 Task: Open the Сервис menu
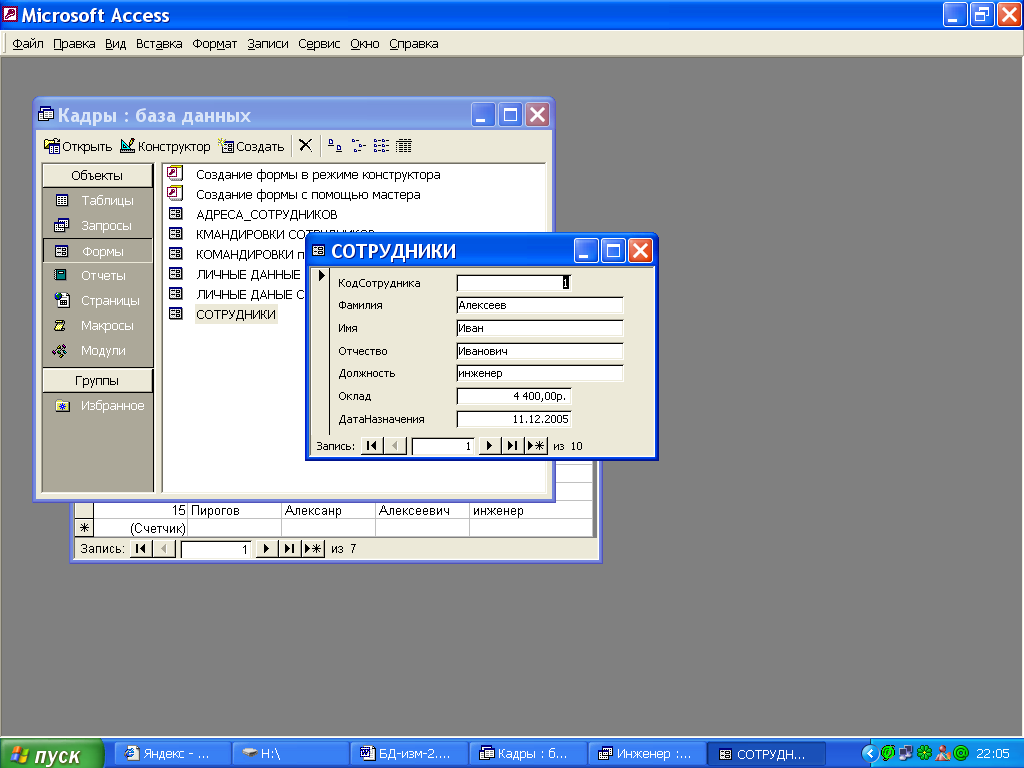(x=319, y=44)
